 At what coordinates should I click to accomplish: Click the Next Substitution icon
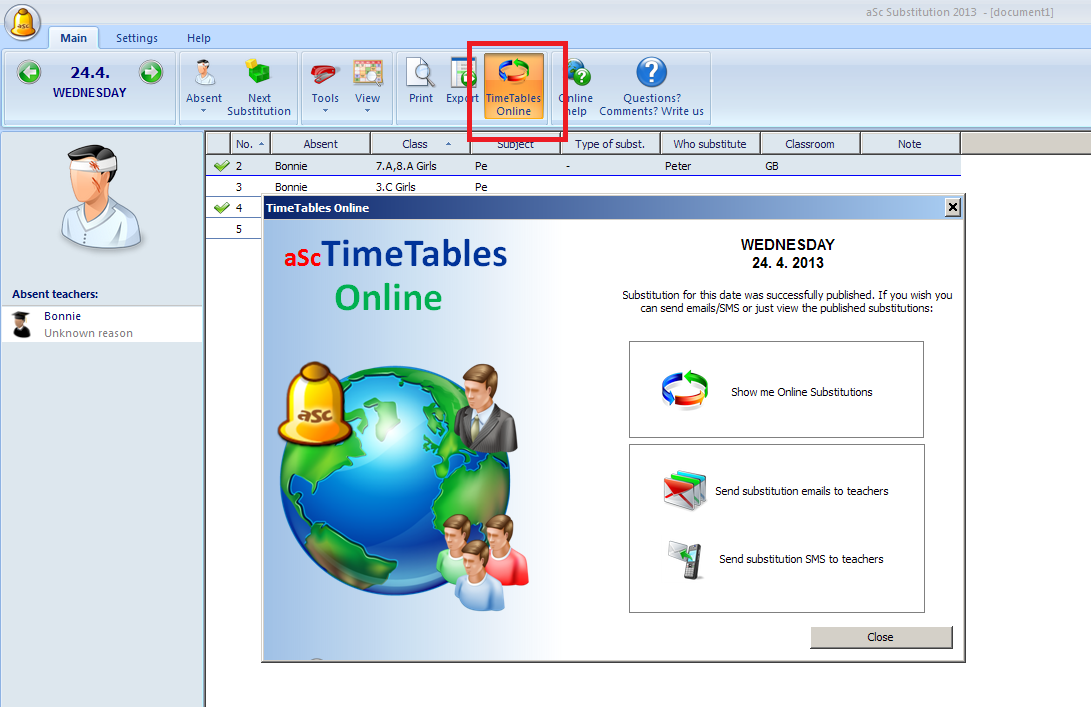pyautogui.click(x=259, y=72)
